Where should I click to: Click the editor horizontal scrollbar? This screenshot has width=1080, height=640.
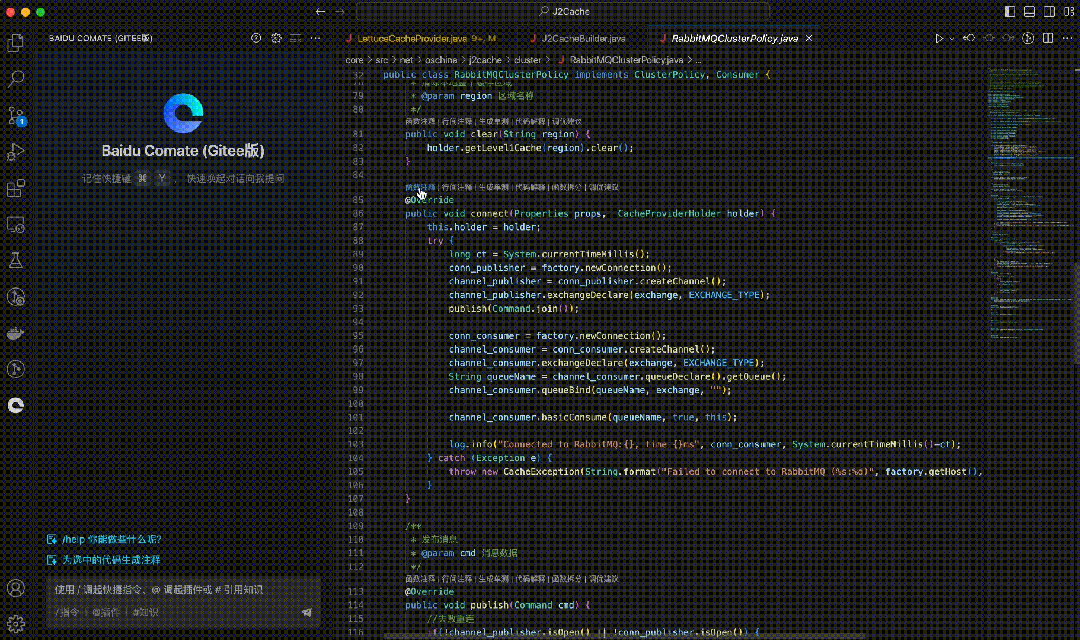[x=623, y=636]
